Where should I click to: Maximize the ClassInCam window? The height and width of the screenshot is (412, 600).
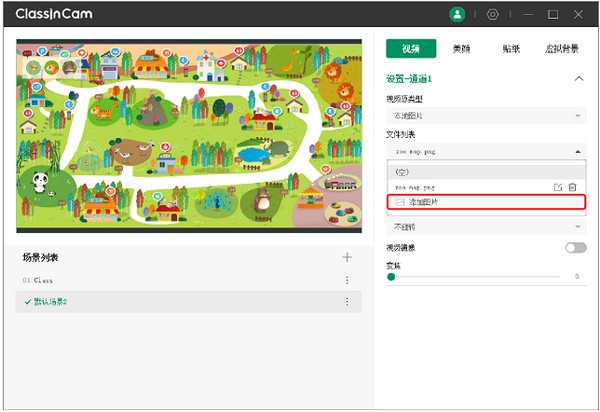point(553,15)
